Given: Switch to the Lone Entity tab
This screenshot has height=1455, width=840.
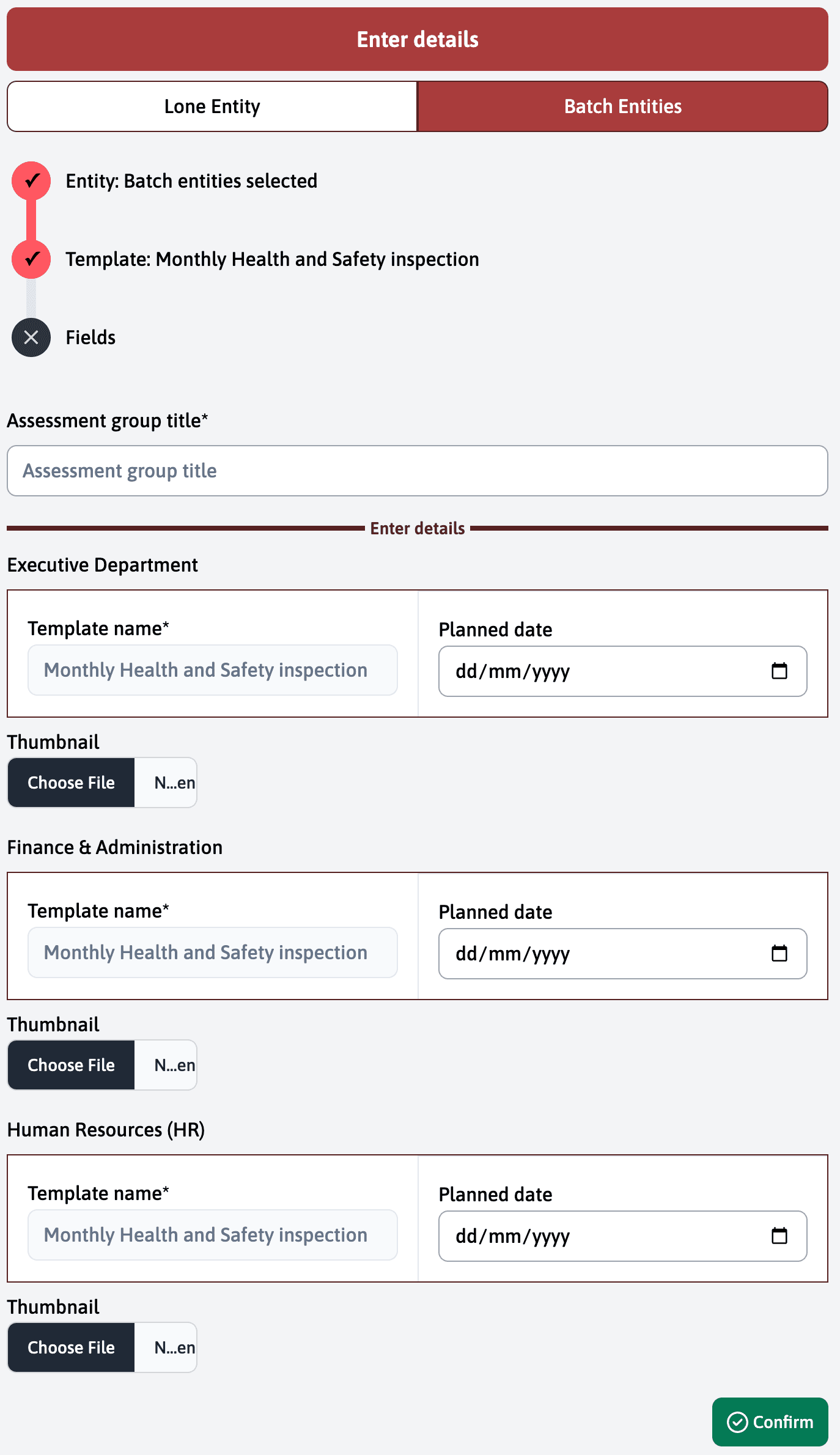Looking at the screenshot, I should click(212, 106).
